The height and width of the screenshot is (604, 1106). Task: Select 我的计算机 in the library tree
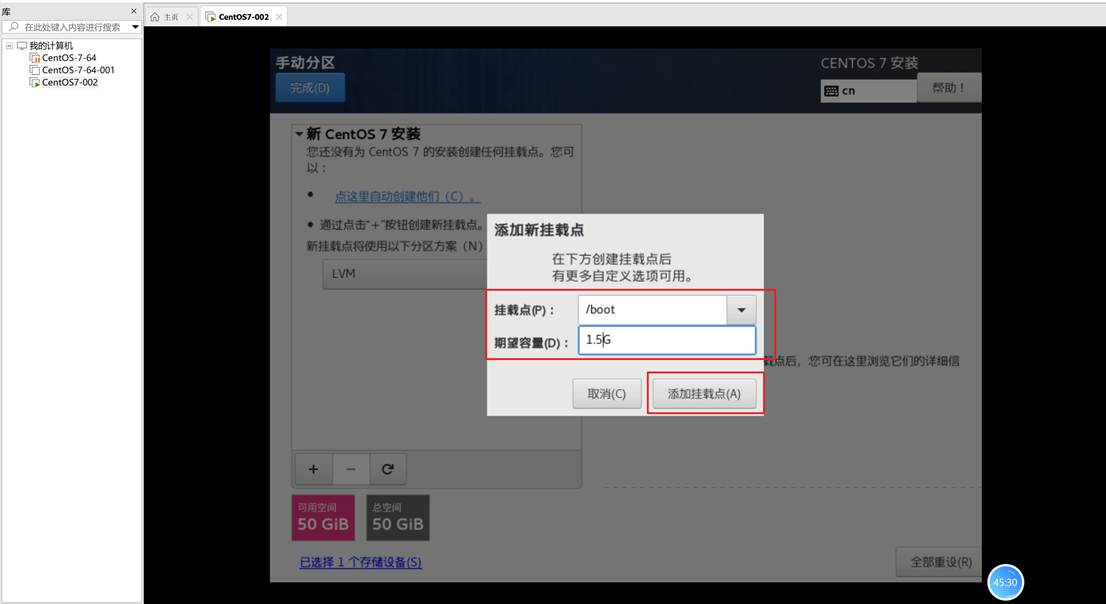click(x=51, y=45)
